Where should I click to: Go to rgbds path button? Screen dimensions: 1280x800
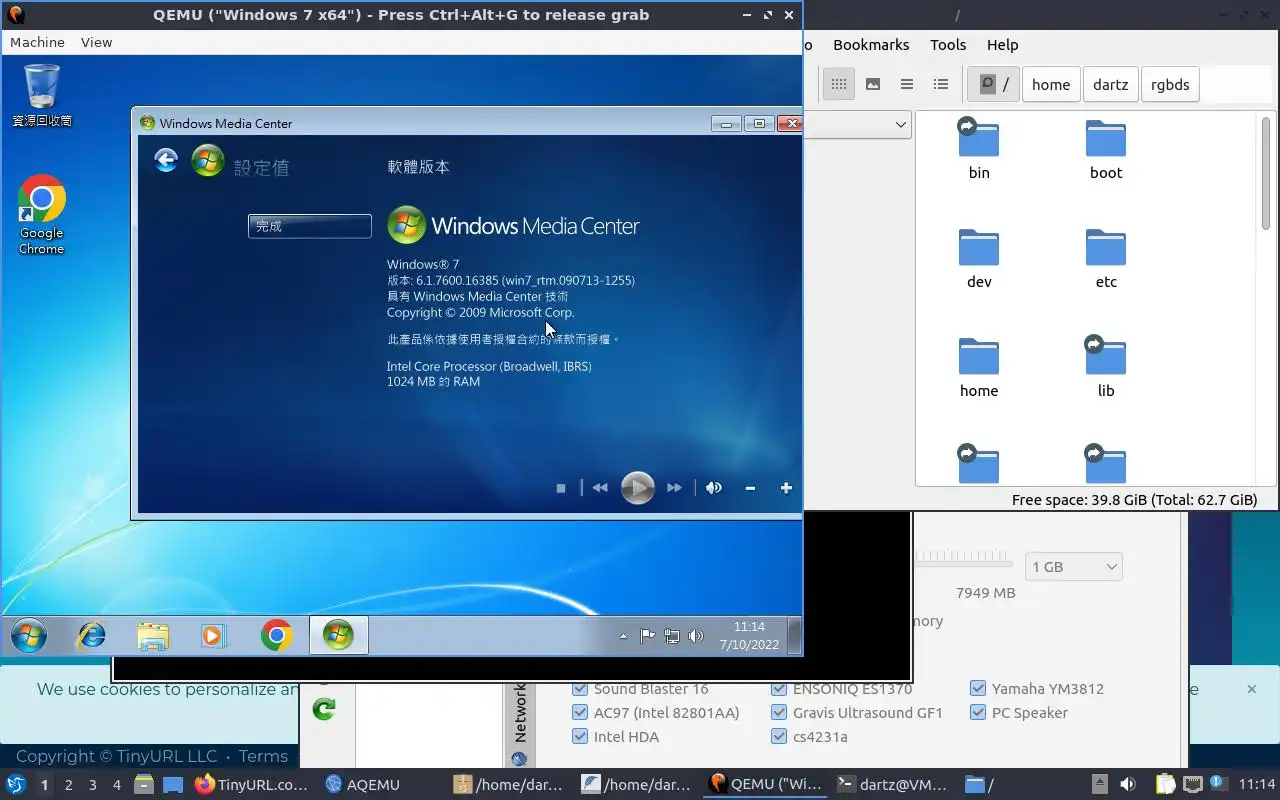1170,84
